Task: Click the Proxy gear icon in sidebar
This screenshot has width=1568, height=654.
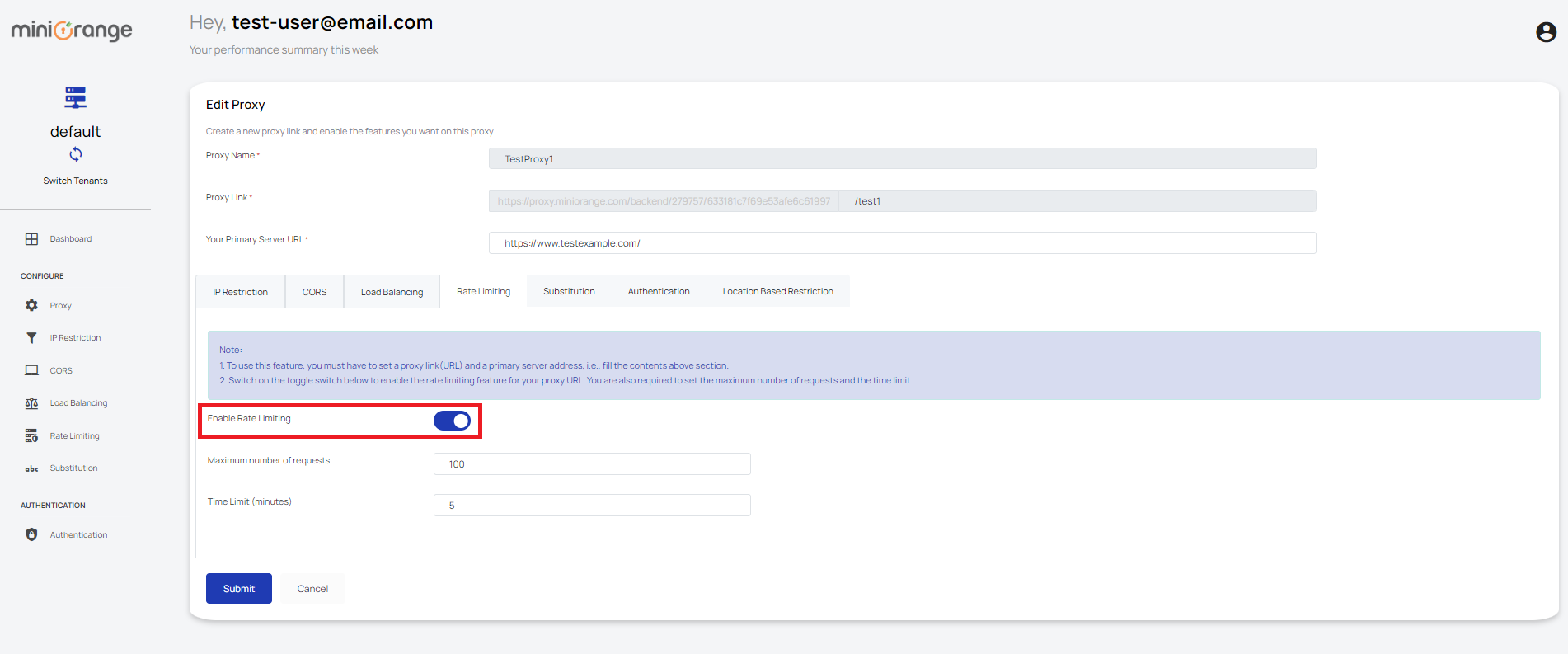Action: tap(31, 305)
